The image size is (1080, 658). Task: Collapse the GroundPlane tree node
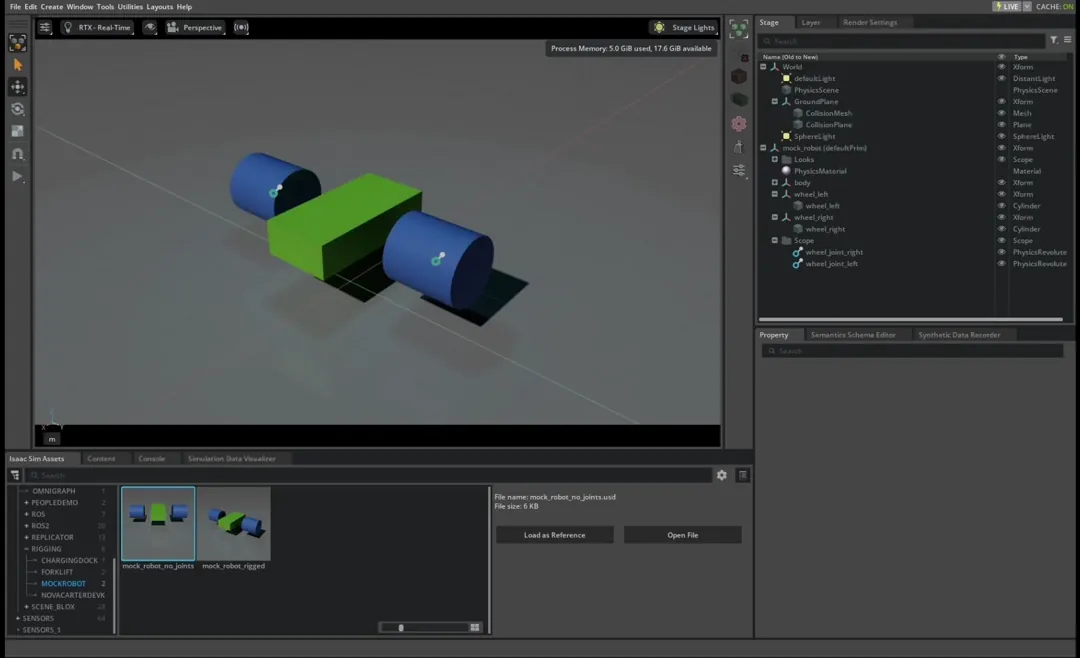775,102
